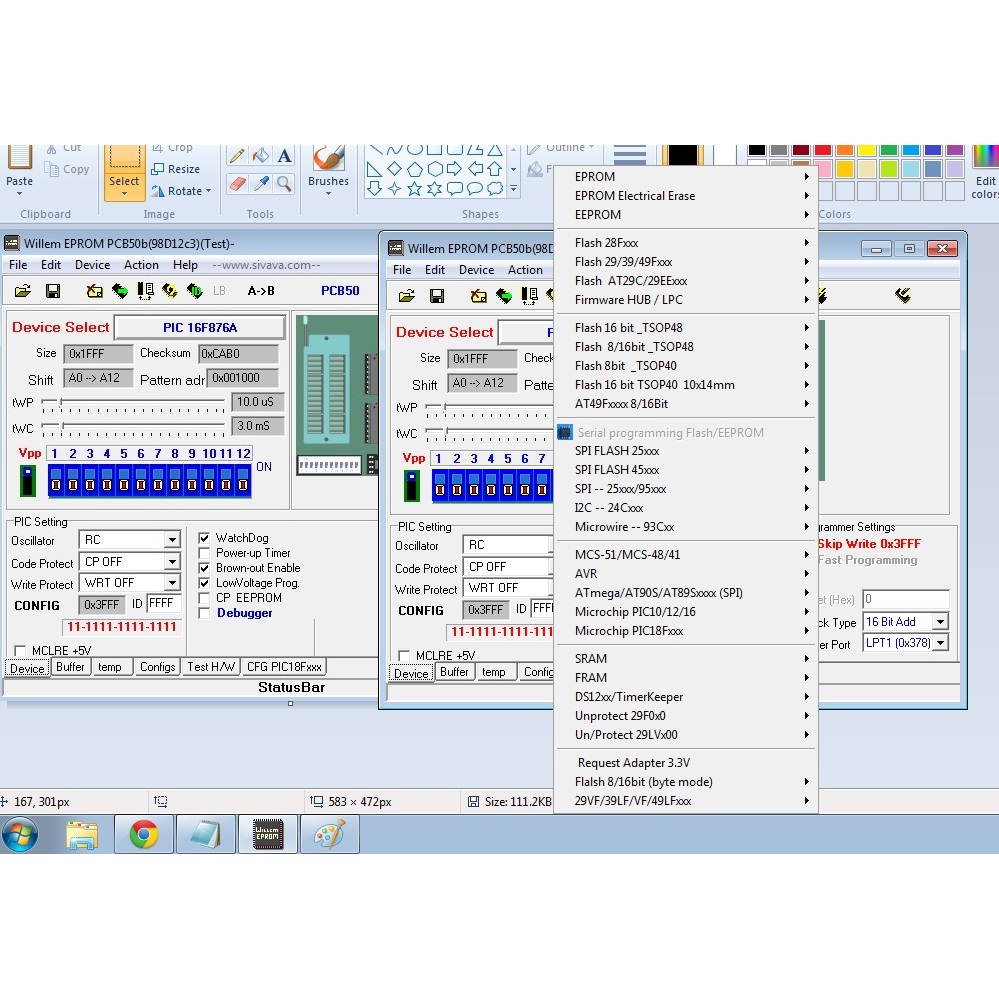Screen dimensions: 999x999
Task: Uncheck the Brown-out Enable checkbox
Action: coord(205,568)
